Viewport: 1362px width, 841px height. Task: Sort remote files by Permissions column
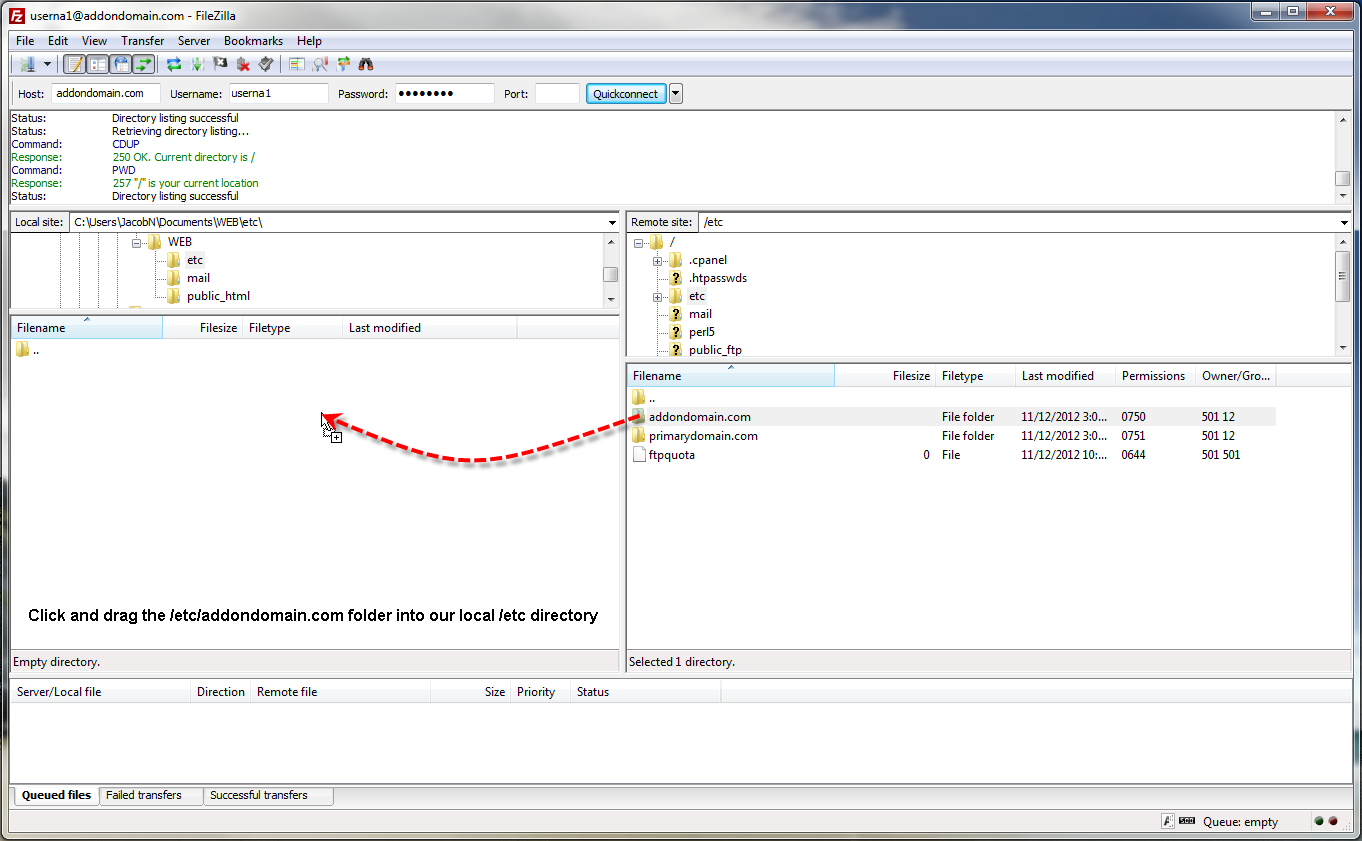pyautogui.click(x=1153, y=376)
